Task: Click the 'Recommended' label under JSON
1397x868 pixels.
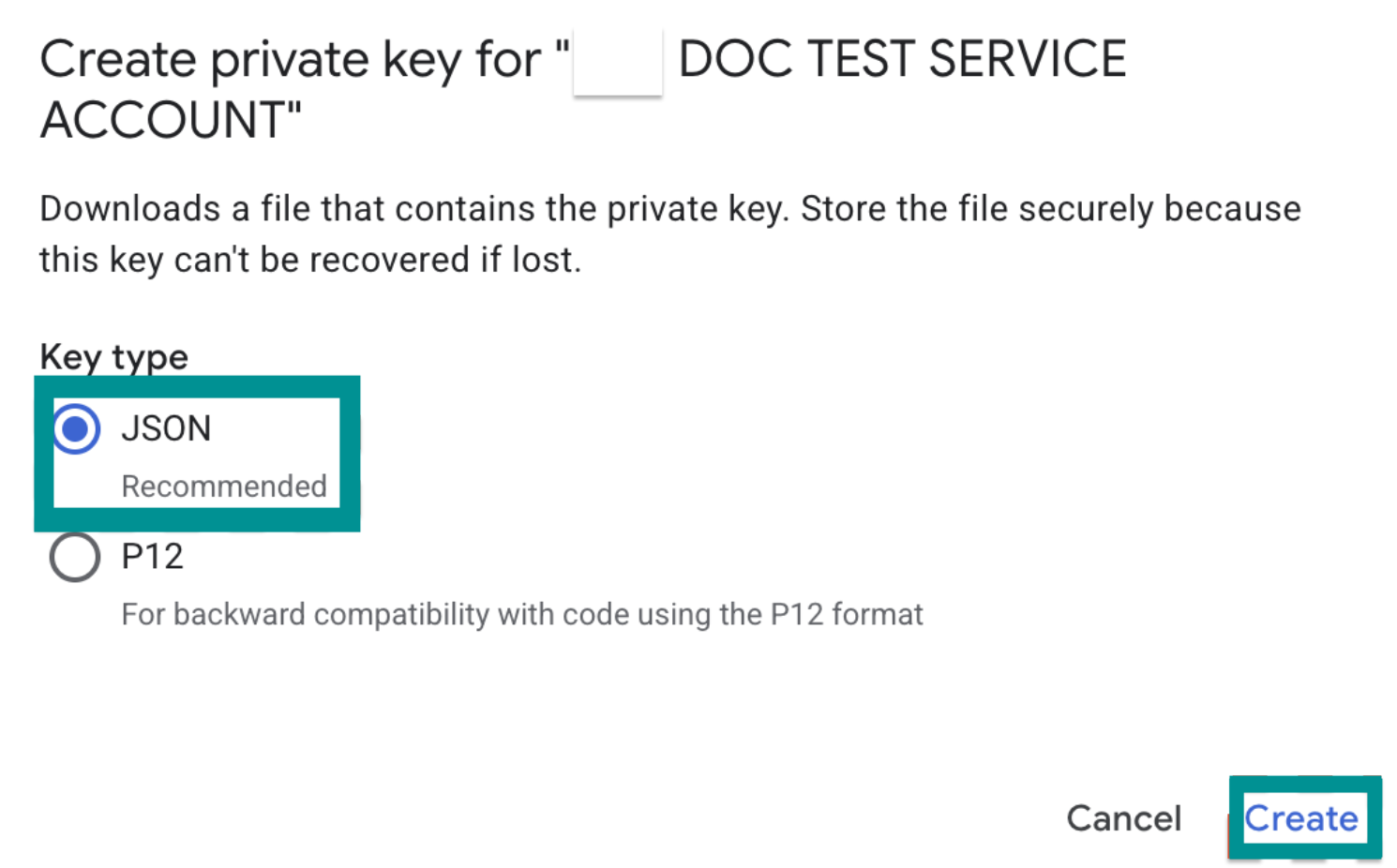Action: tap(223, 486)
